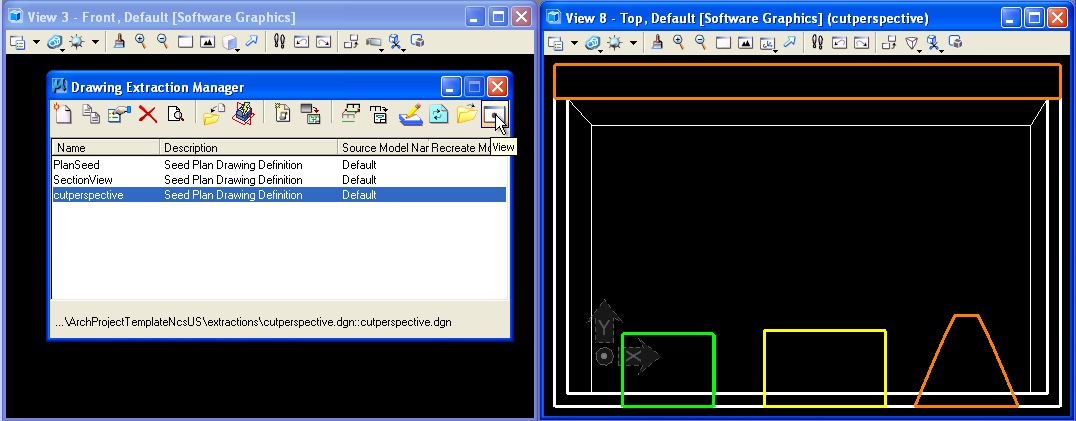The image size is (1076, 421).
Task: Click Source Model Name column header
Action: pos(384,147)
